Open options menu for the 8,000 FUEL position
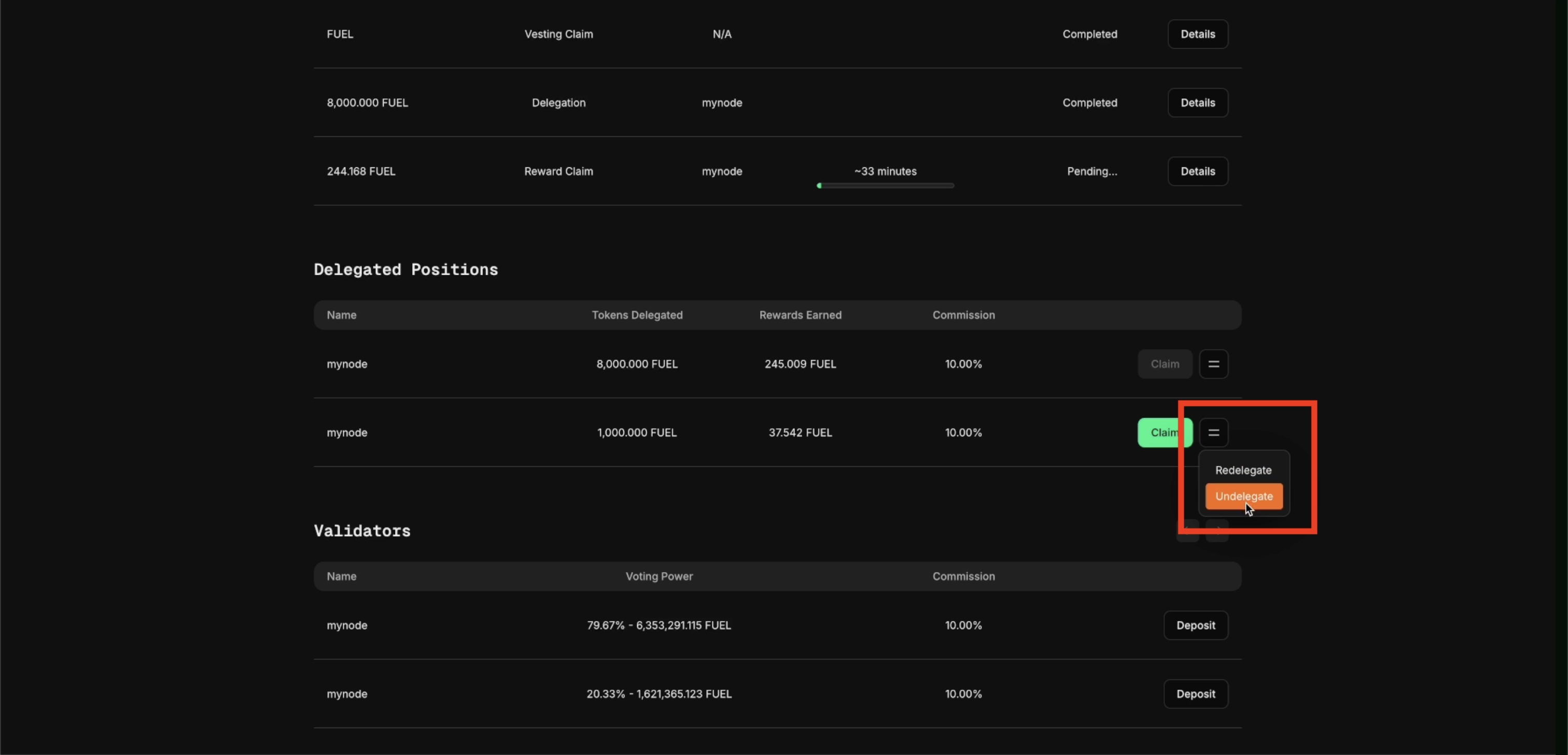The height and width of the screenshot is (755, 1568). click(1213, 364)
